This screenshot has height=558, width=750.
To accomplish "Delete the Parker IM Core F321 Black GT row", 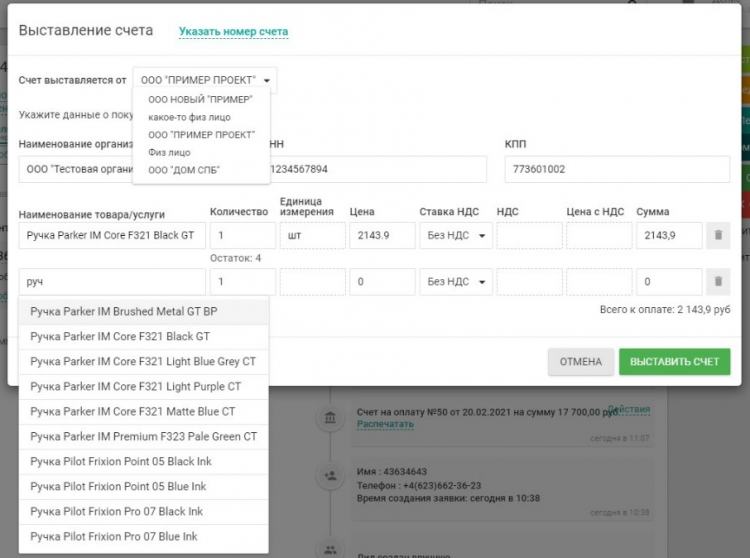I will [x=718, y=236].
